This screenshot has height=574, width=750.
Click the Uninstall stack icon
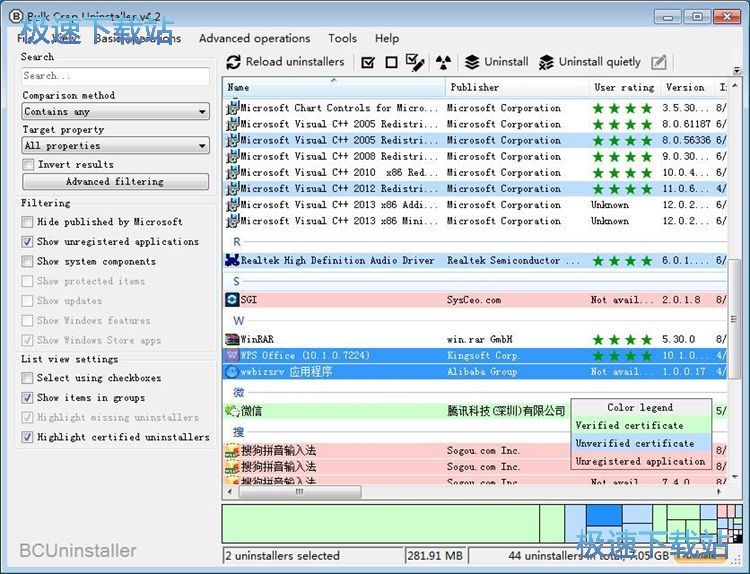pyautogui.click(x=472, y=62)
